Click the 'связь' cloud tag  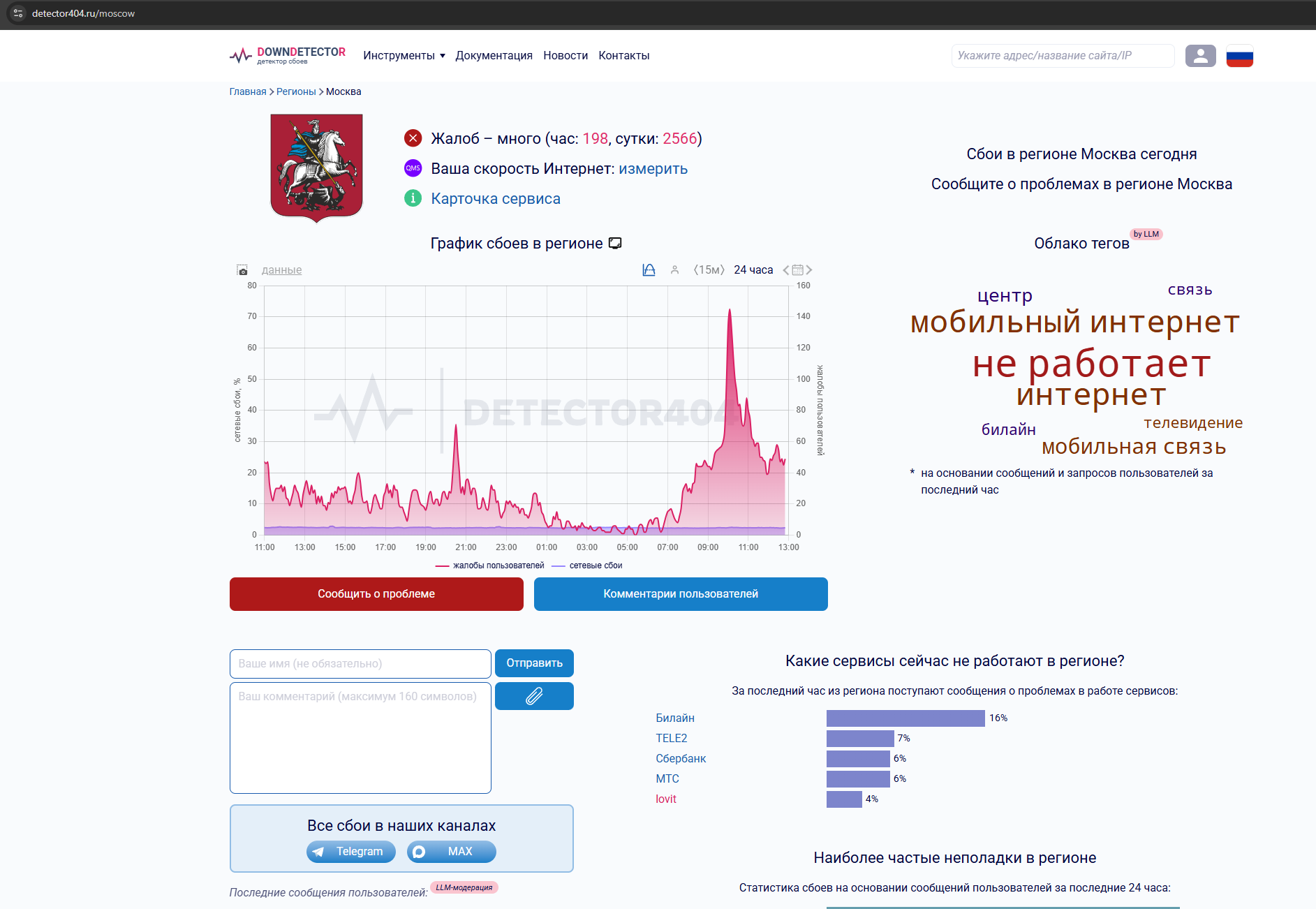click(x=1190, y=290)
